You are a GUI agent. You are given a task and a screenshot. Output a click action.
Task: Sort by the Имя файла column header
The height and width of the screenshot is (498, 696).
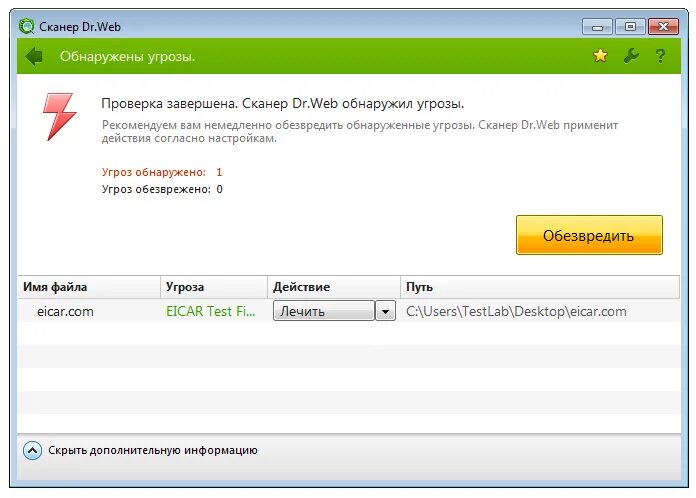(x=89, y=287)
